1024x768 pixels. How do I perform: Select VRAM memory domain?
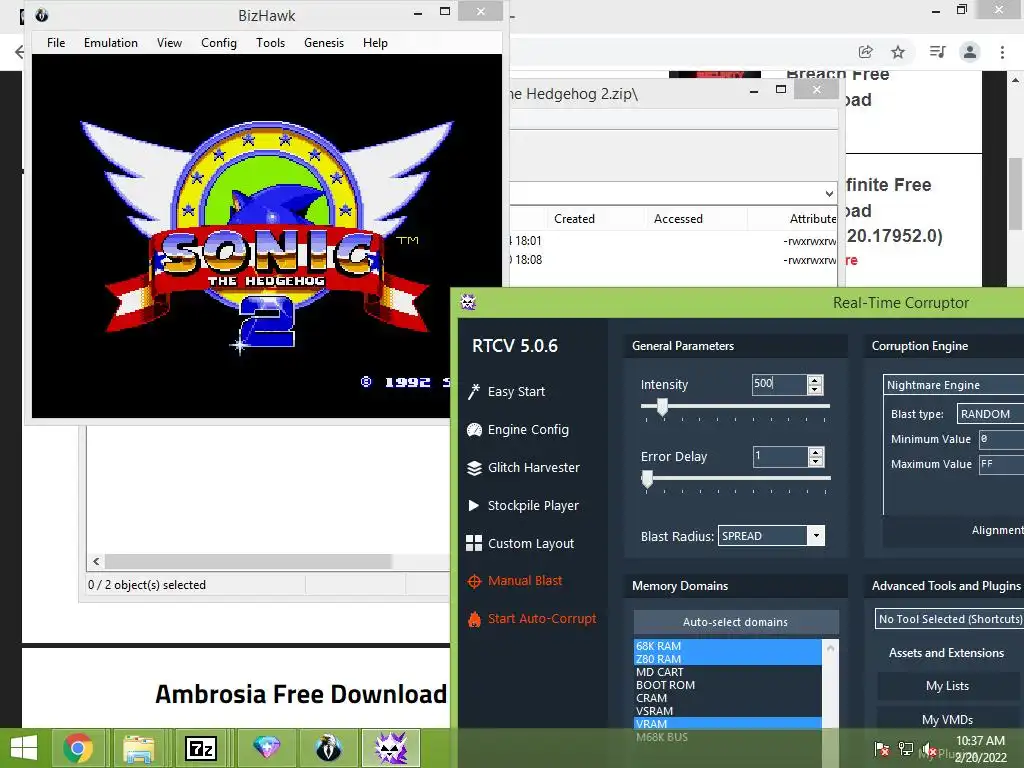tap(728, 724)
